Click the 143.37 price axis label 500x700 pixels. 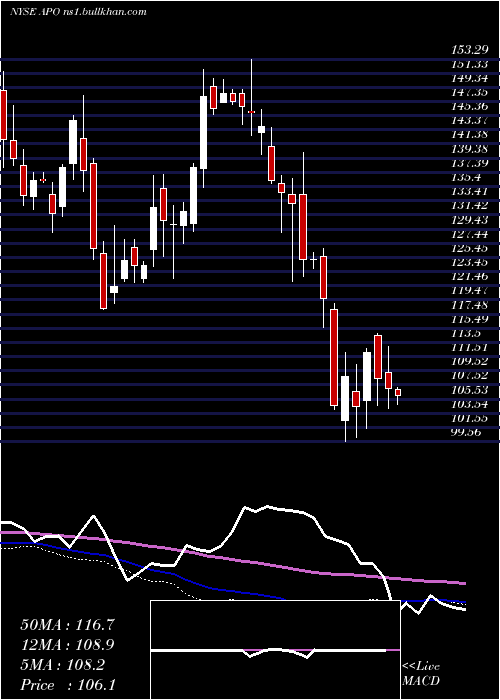(x=469, y=121)
